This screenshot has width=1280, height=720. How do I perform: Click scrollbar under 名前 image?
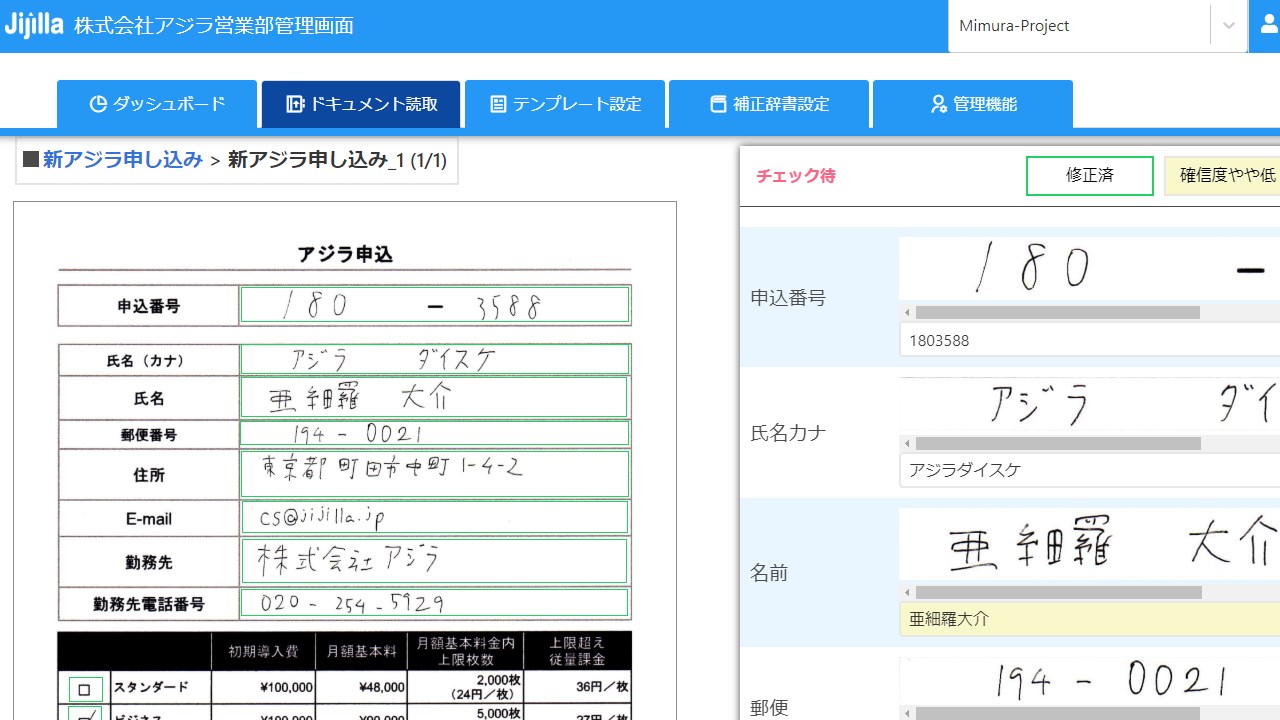pyautogui.click(x=1058, y=592)
